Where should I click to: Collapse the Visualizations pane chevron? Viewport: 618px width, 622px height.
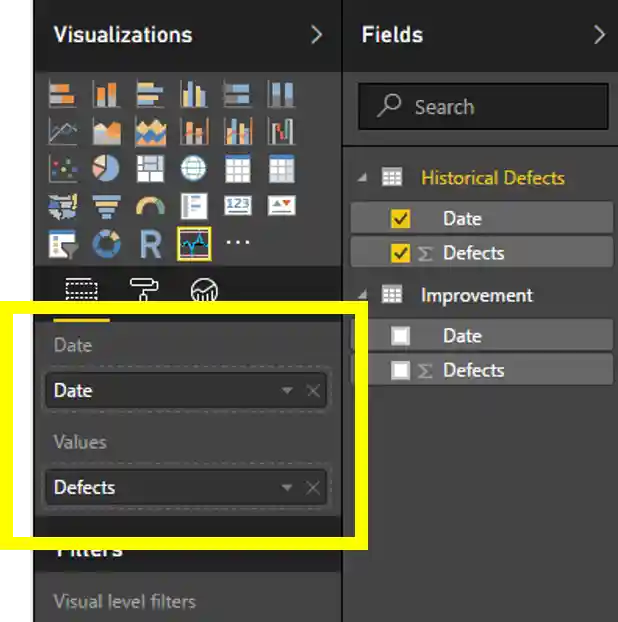tap(317, 35)
